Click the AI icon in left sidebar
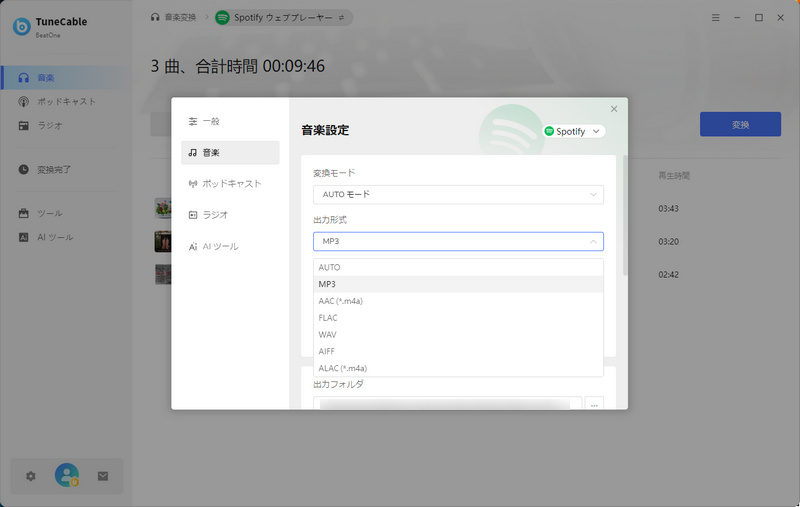This screenshot has height=507, width=800. tap(23, 237)
